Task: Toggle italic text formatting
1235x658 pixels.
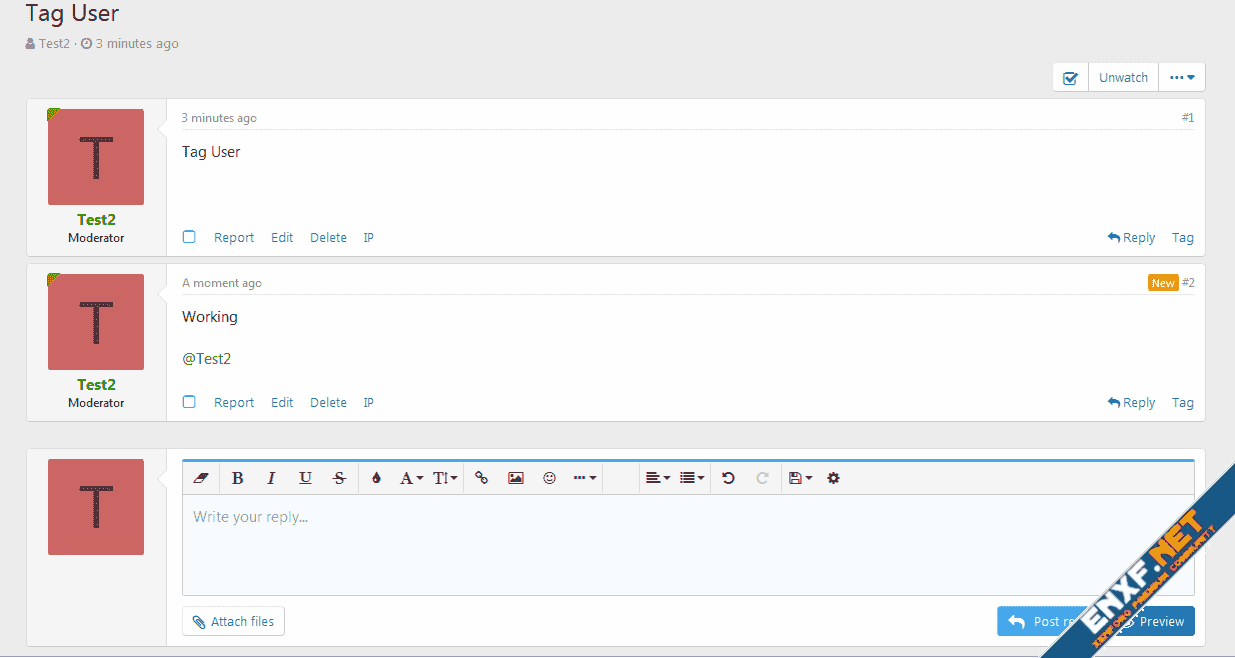Action: pos(271,478)
